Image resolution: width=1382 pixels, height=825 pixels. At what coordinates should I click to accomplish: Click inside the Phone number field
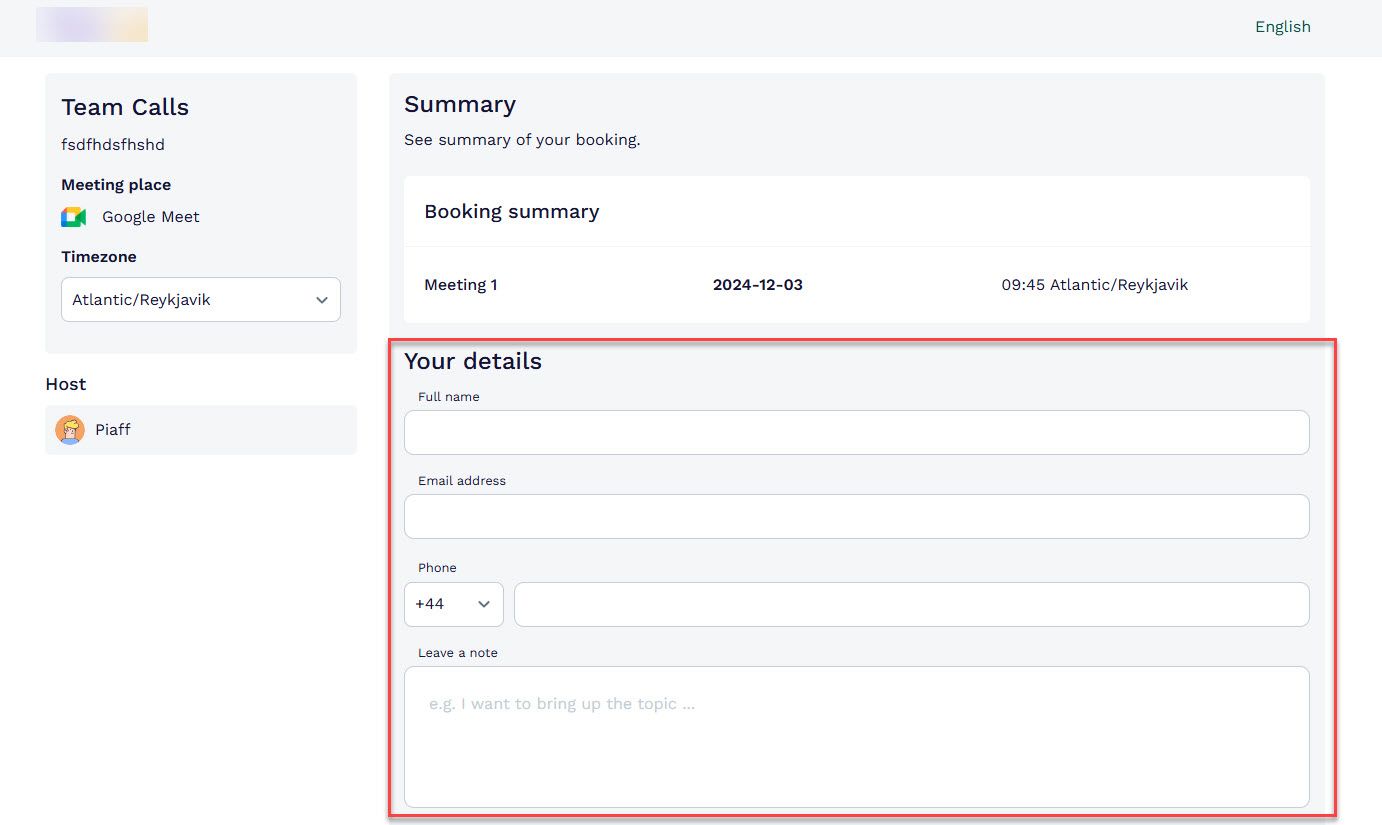pos(911,604)
